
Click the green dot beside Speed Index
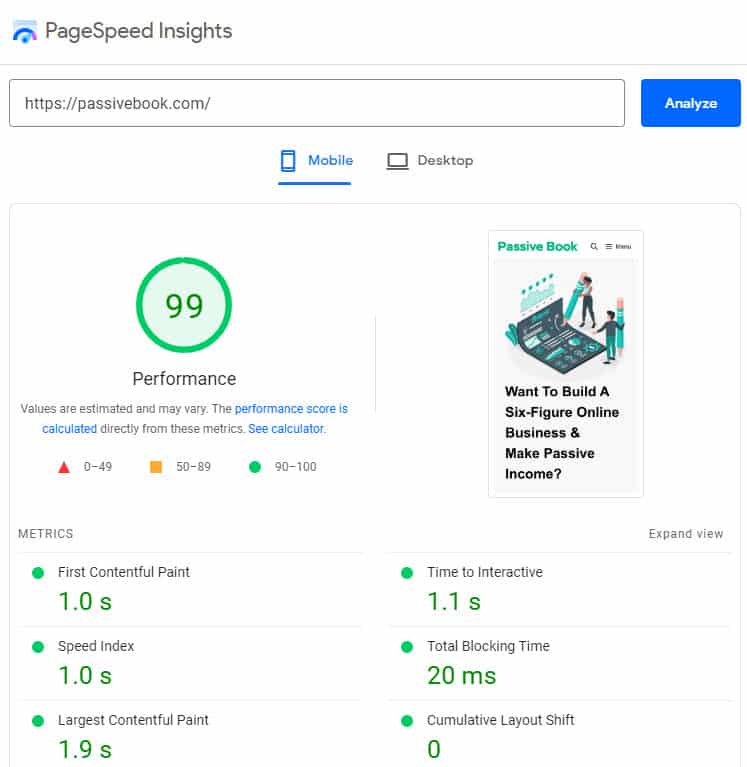[x=38, y=647]
